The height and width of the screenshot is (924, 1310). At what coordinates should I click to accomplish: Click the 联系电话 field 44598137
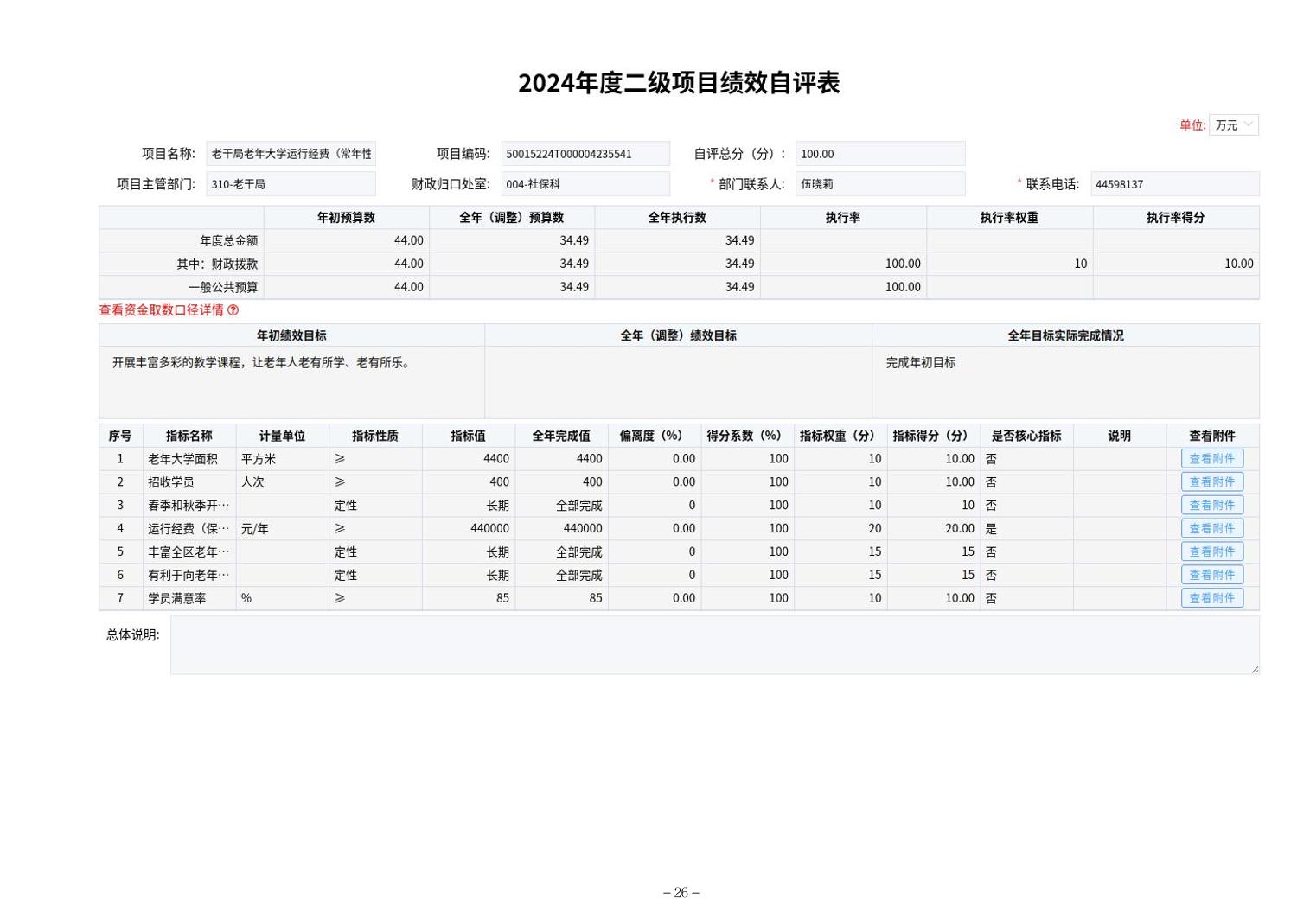pyautogui.click(x=1174, y=184)
